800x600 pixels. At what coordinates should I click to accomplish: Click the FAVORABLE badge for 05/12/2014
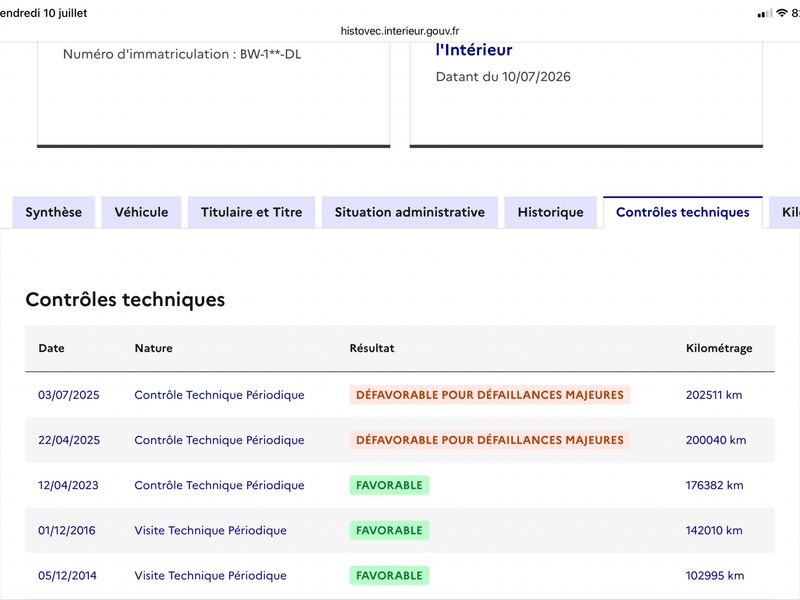(389, 576)
